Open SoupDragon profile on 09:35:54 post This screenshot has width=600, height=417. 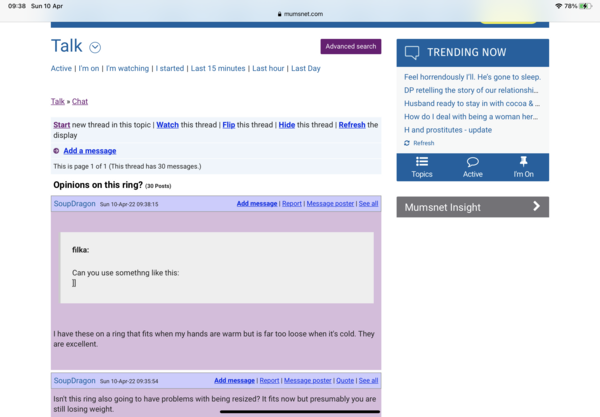coord(75,381)
